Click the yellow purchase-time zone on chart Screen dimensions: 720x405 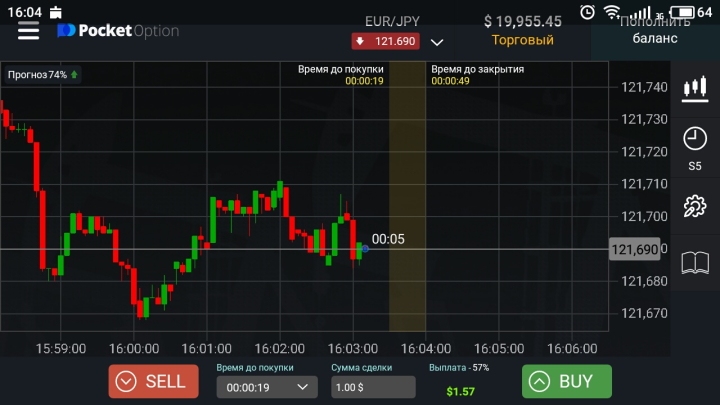point(407,200)
